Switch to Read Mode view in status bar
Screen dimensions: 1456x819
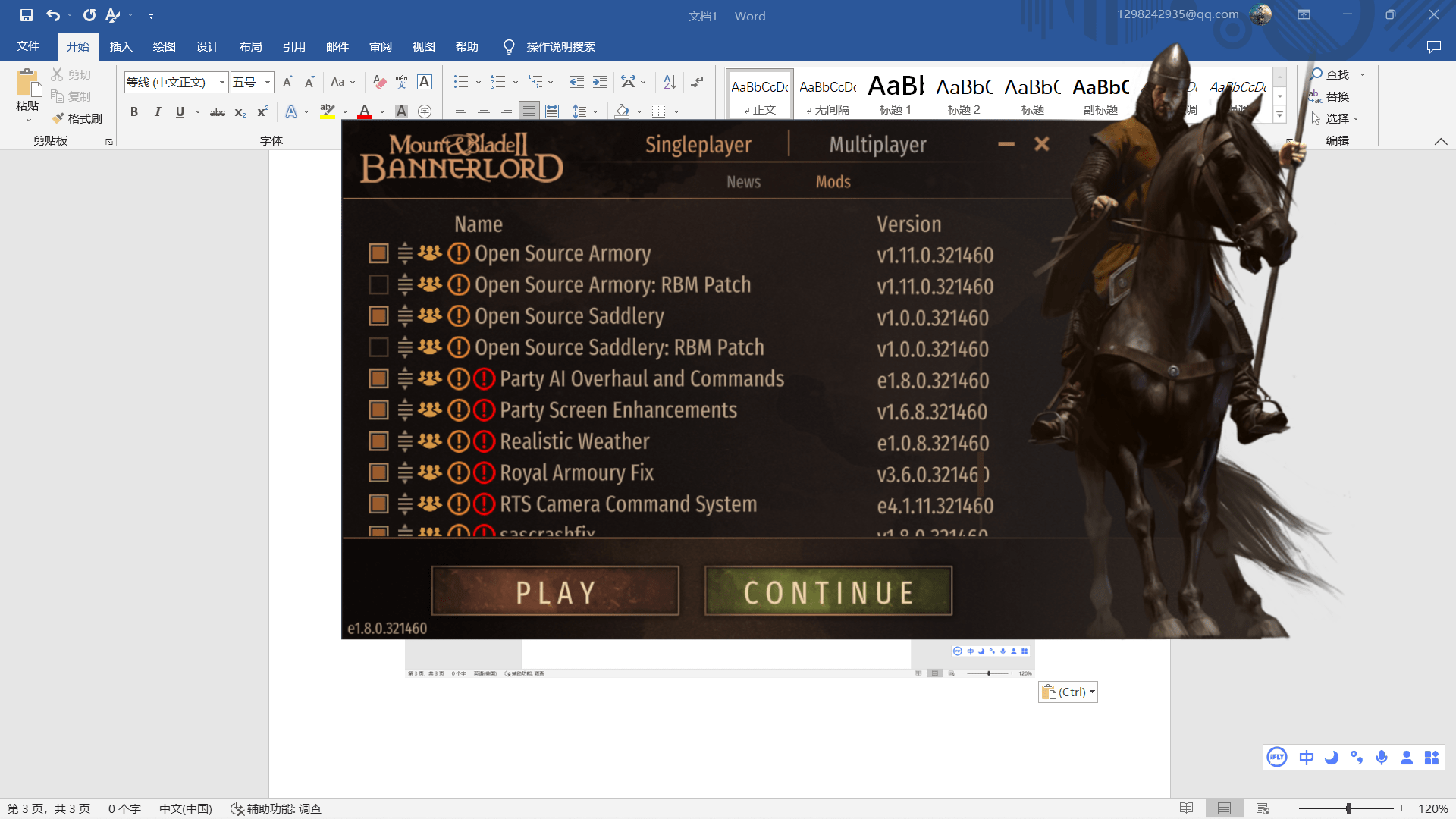(x=1187, y=808)
